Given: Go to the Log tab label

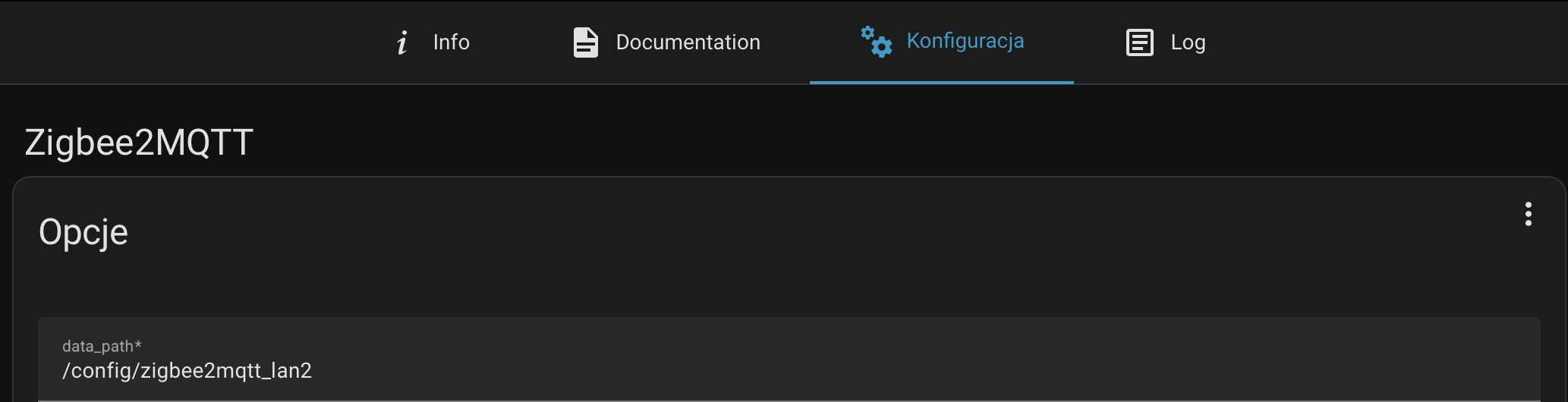Looking at the screenshot, I should (1188, 42).
